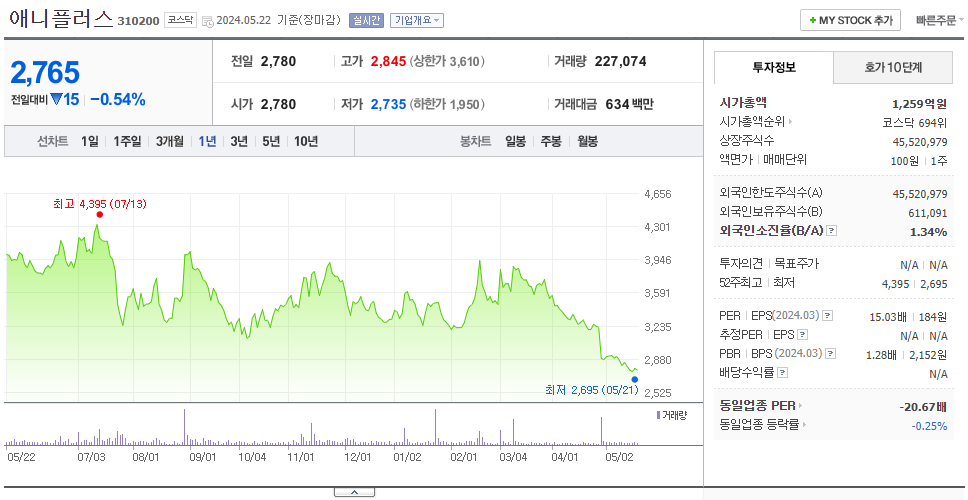The image size is (968, 500).
Task: Collapse the chart panel with the up chevron
Action: coord(354,493)
